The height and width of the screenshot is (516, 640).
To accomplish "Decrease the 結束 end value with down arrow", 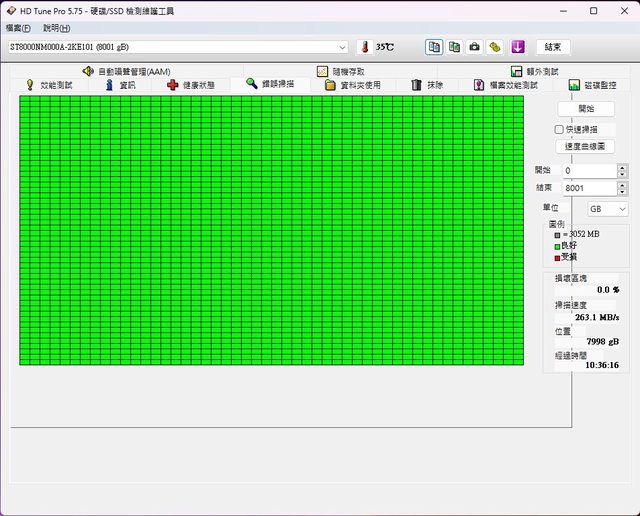I will [x=622, y=191].
